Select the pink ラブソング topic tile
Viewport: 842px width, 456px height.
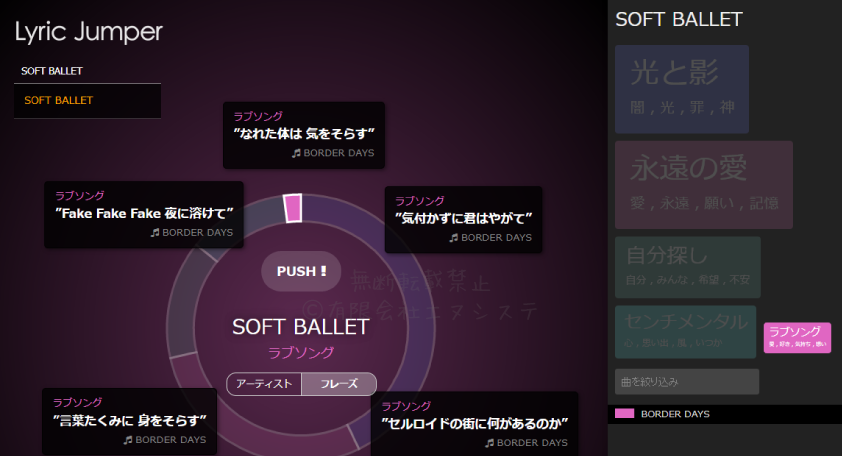coord(797,338)
